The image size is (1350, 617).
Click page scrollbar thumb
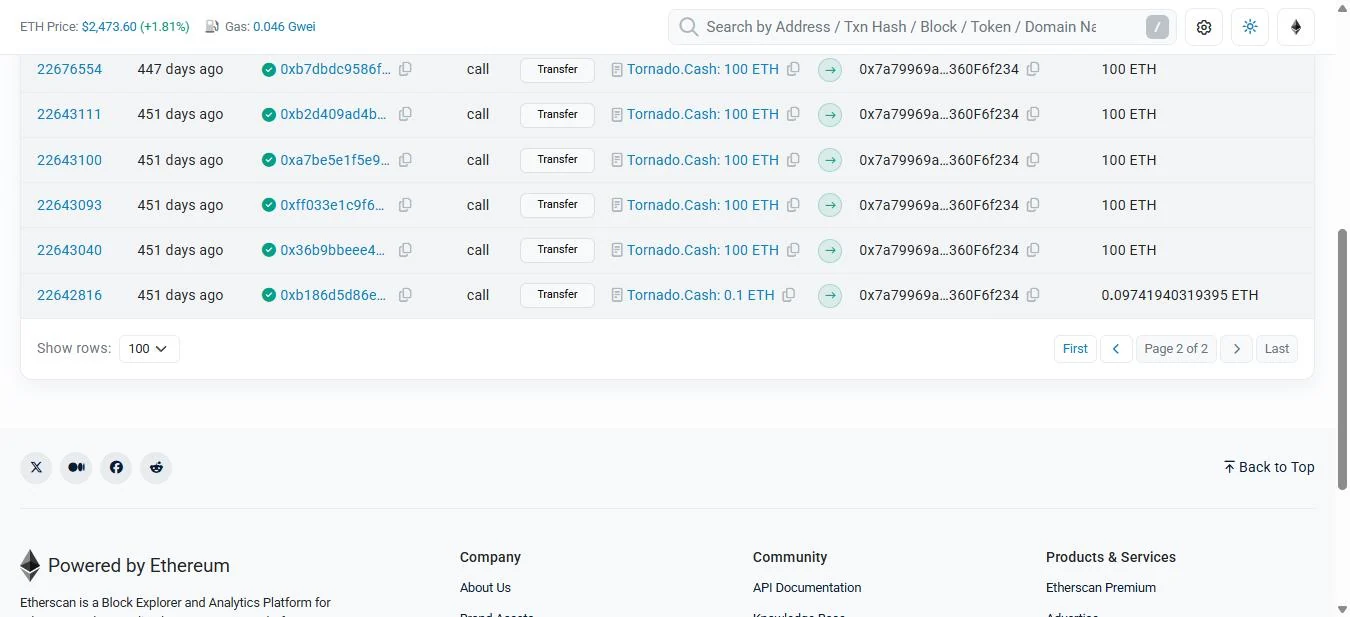click(x=1342, y=359)
